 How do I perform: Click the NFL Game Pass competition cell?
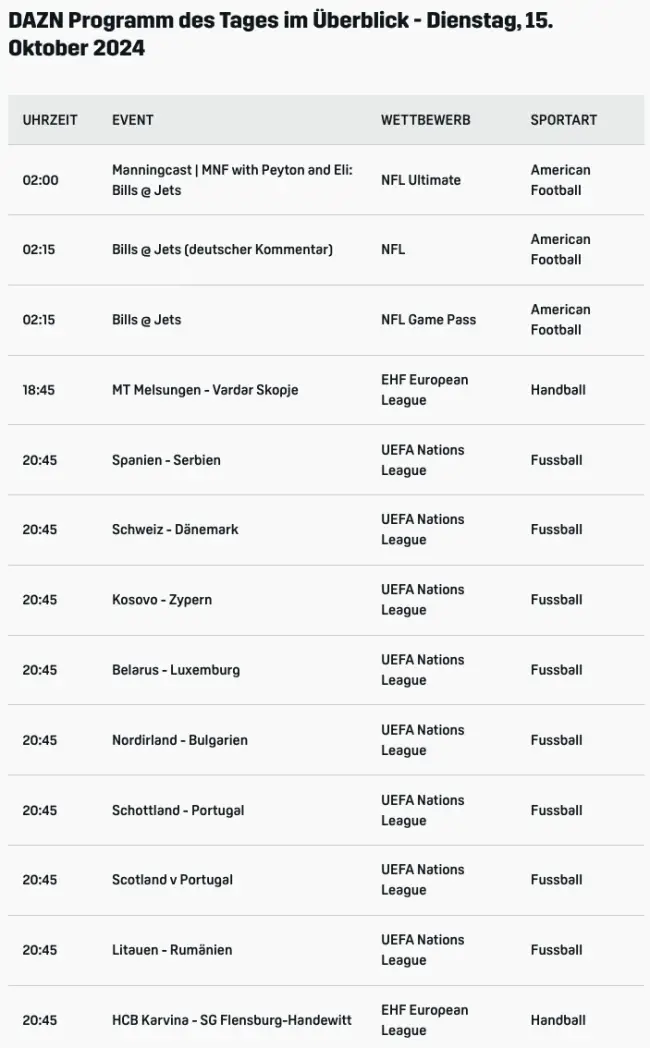pos(428,320)
